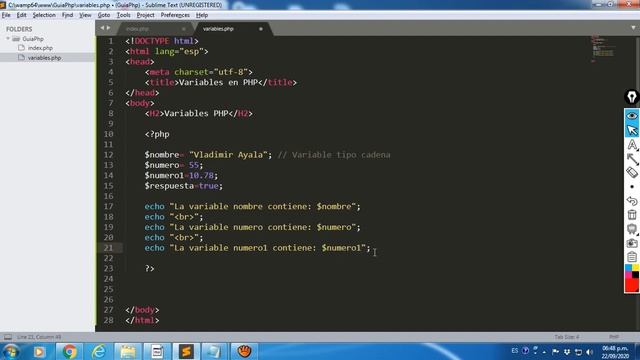Click line number 12 in the gutter

click(x=108, y=155)
